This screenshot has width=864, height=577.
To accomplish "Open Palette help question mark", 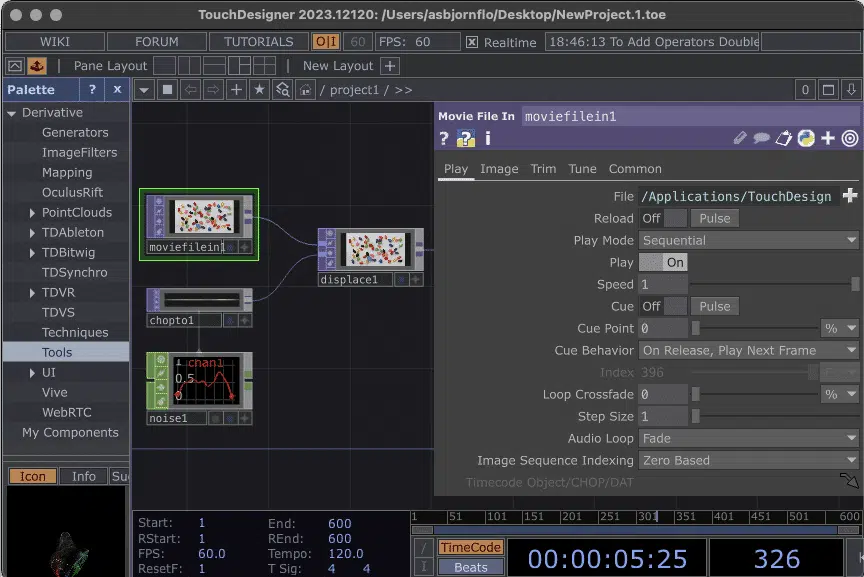I will pyautogui.click(x=92, y=90).
